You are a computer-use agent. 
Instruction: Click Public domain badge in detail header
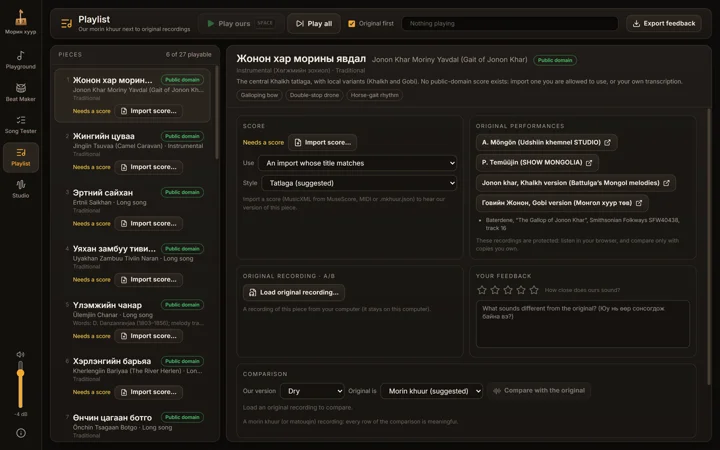(x=555, y=60)
